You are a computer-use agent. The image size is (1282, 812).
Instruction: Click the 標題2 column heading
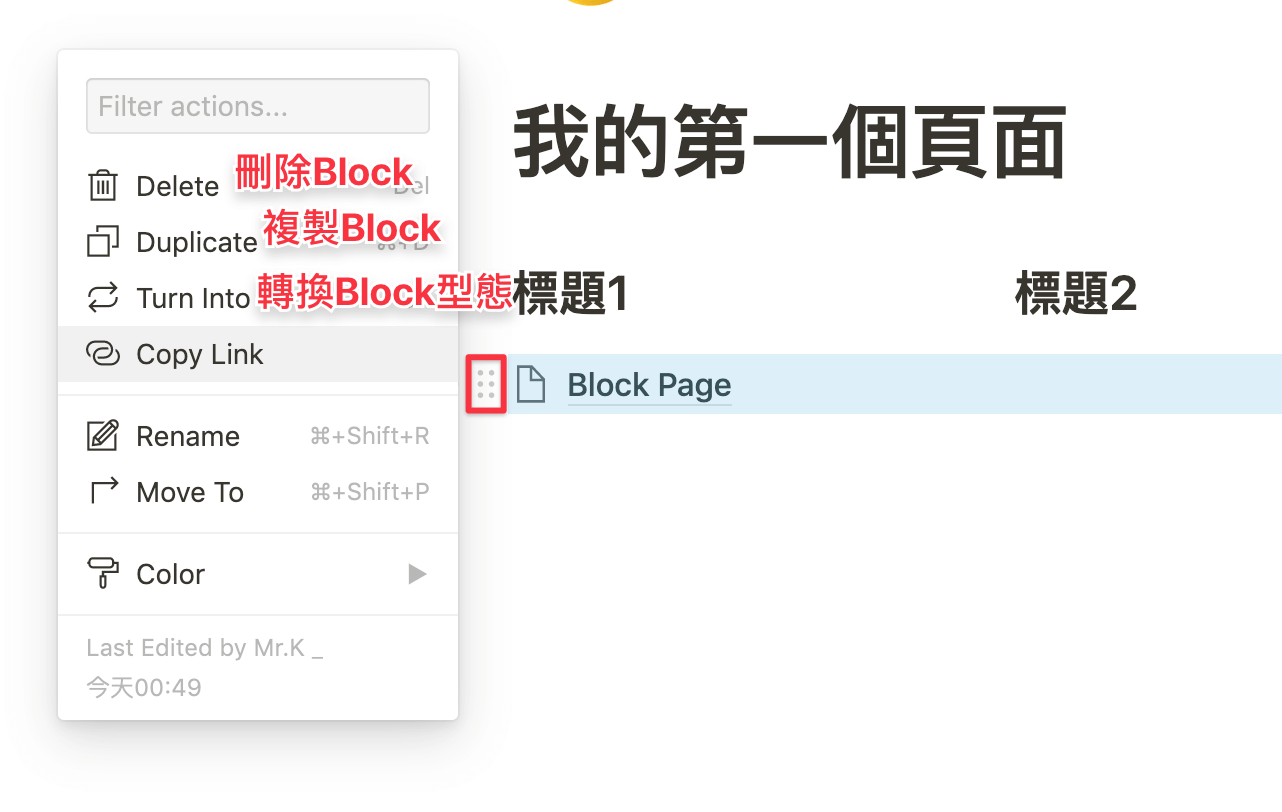pyautogui.click(x=1076, y=294)
